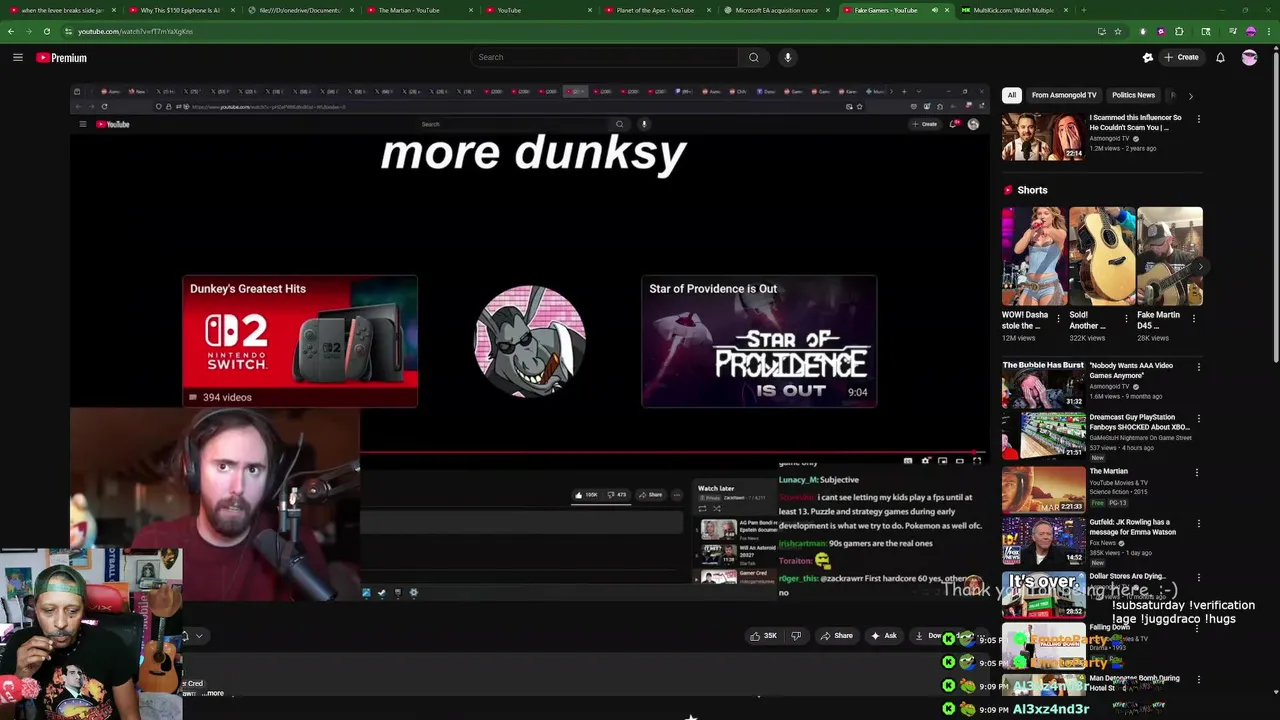Mute the Fake Gamers tab audio
The width and height of the screenshot is (1280, 720).
(x=935, y=10)
